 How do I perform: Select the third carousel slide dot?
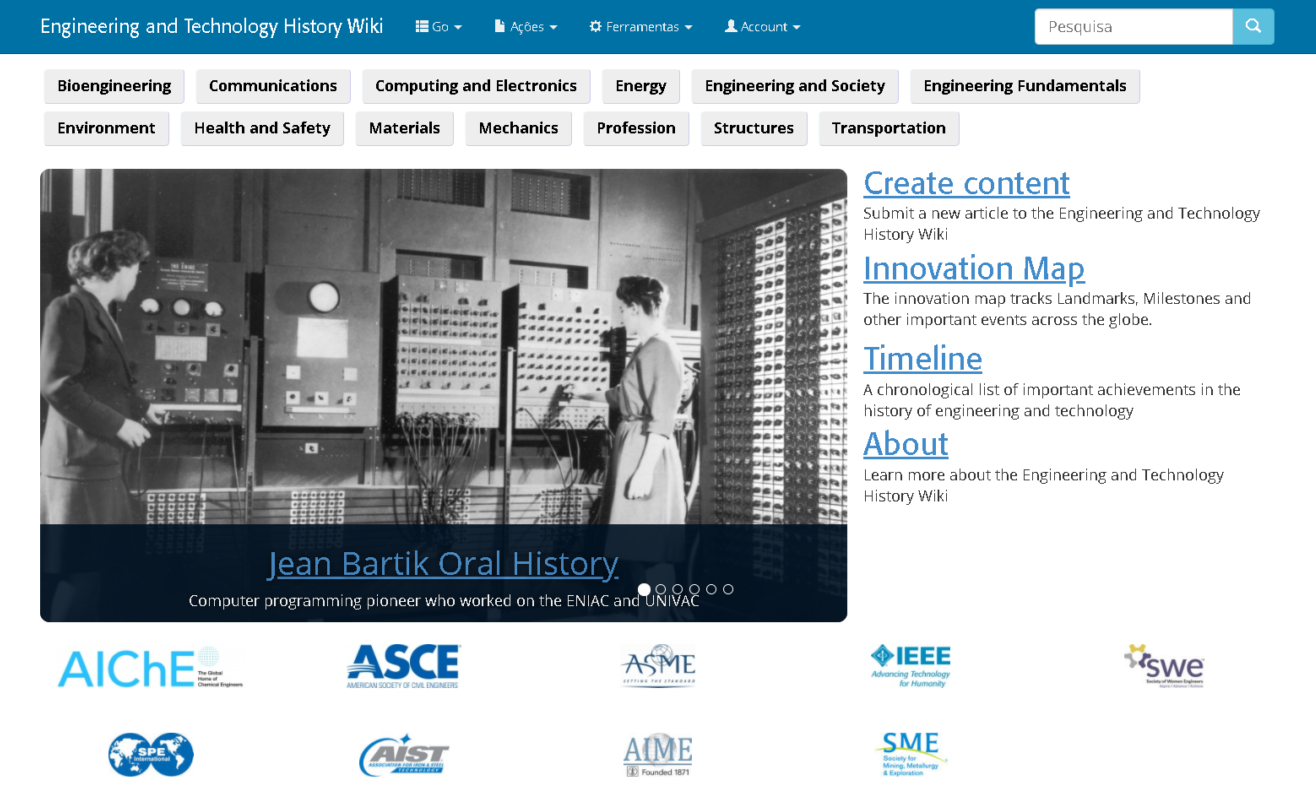pos(678,589)
